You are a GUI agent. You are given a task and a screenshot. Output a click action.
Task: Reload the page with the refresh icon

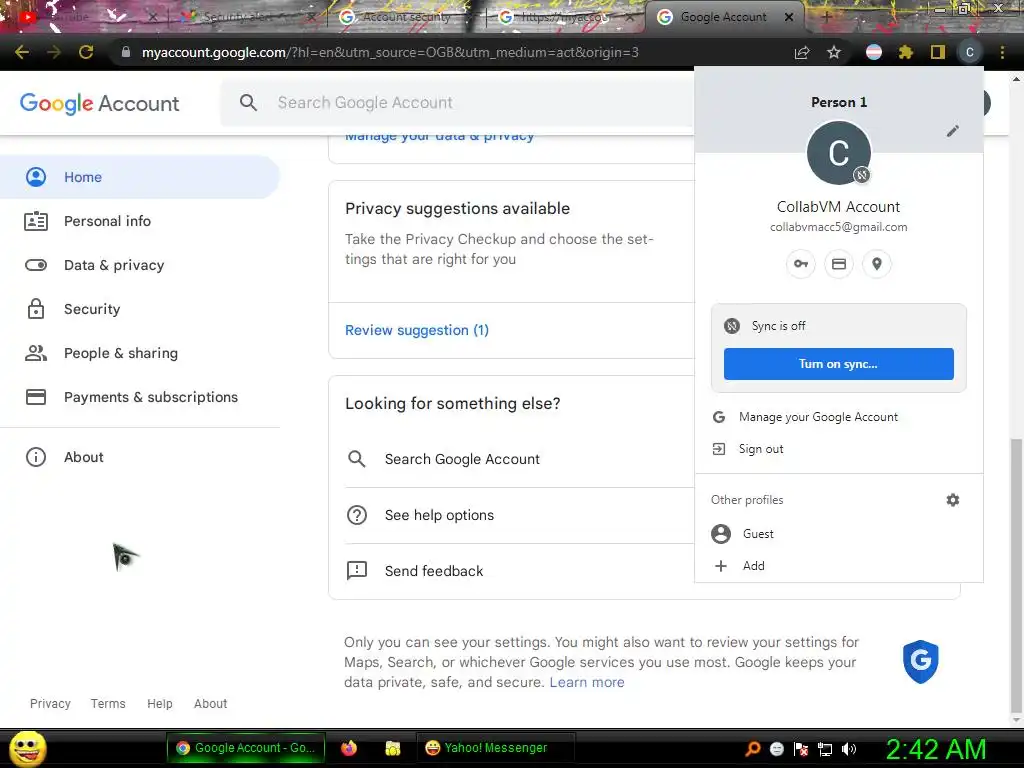click(86, 52)
